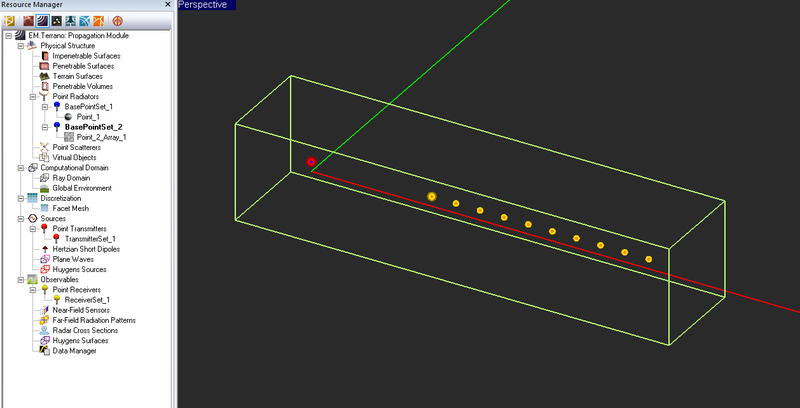This screenshot has height=408, width=800.
Task: Collapse the EM.Terrano: Propagation Module root node
Action: [8, 36]
